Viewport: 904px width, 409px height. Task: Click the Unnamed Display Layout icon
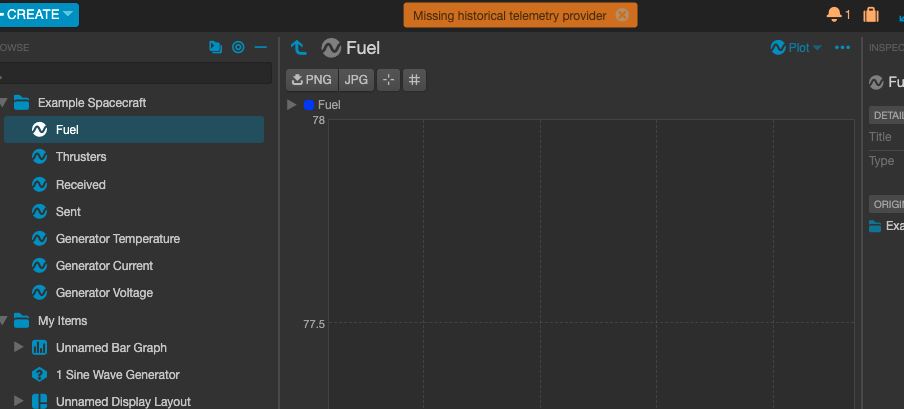[x=39, y=402]
